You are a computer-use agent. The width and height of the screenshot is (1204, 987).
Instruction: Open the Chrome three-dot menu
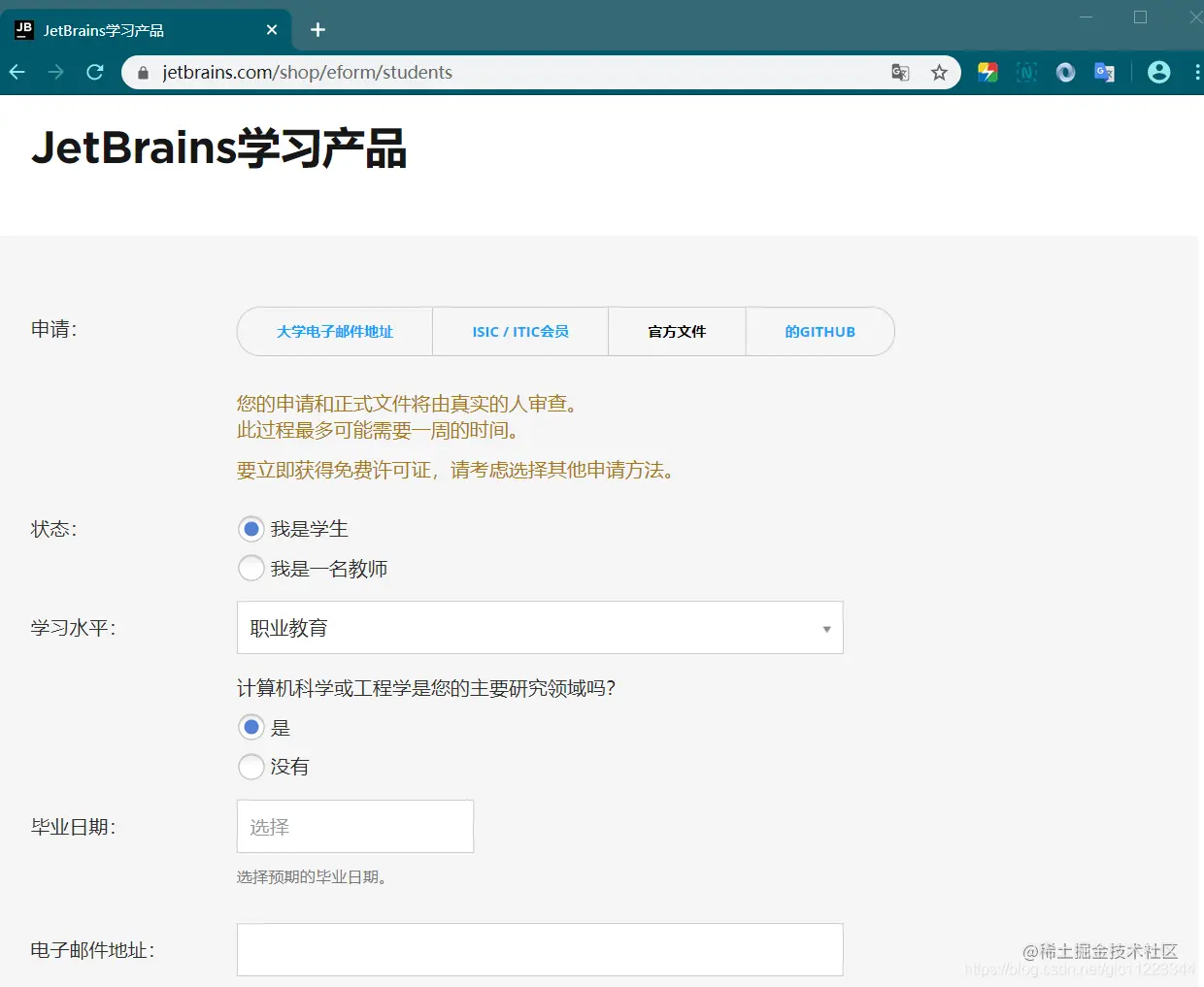point(1196,72)
